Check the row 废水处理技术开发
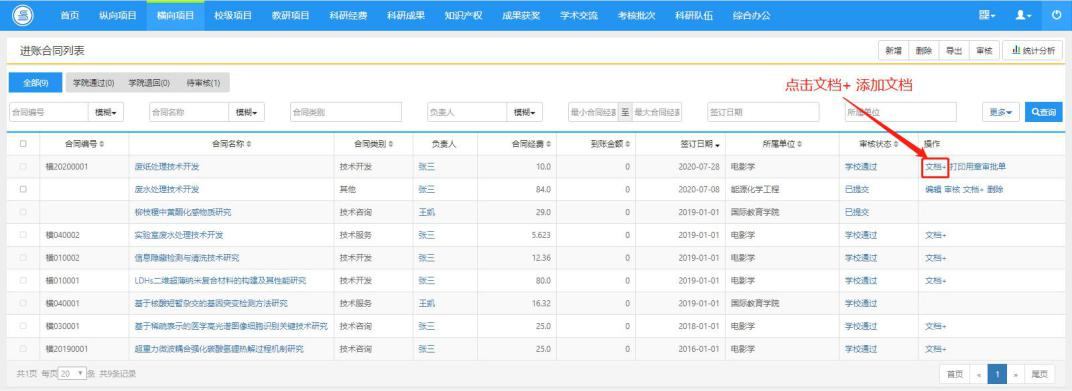 click(x=24, y=189)
